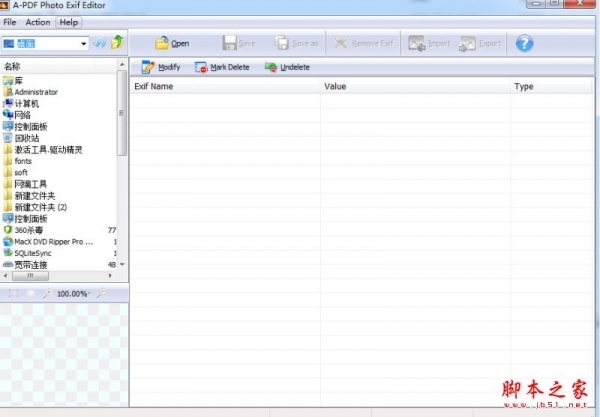Open the Help menu

(x=68, y=22)
